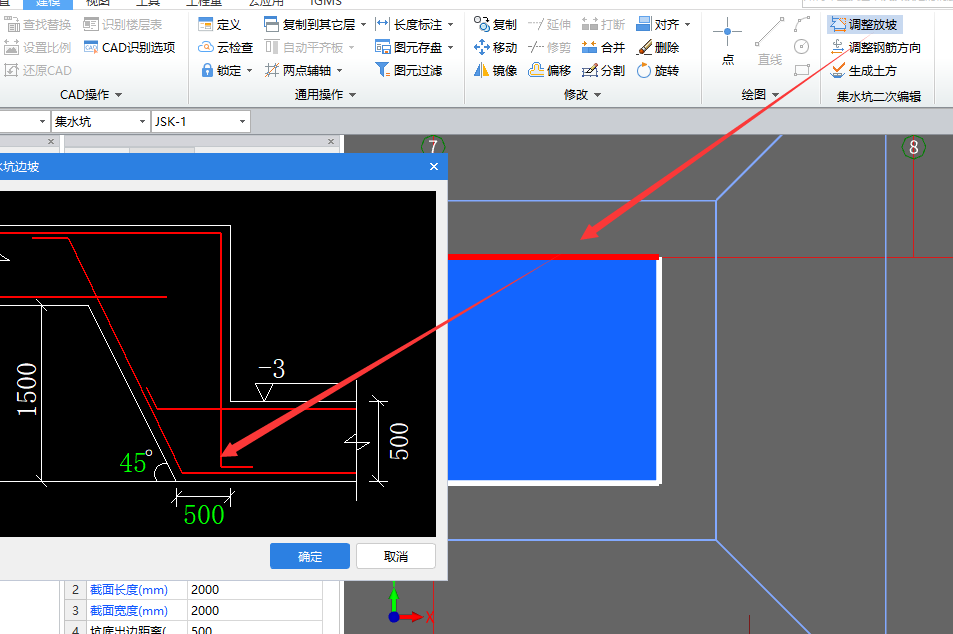Select 复制到其它层 tool

311,24
